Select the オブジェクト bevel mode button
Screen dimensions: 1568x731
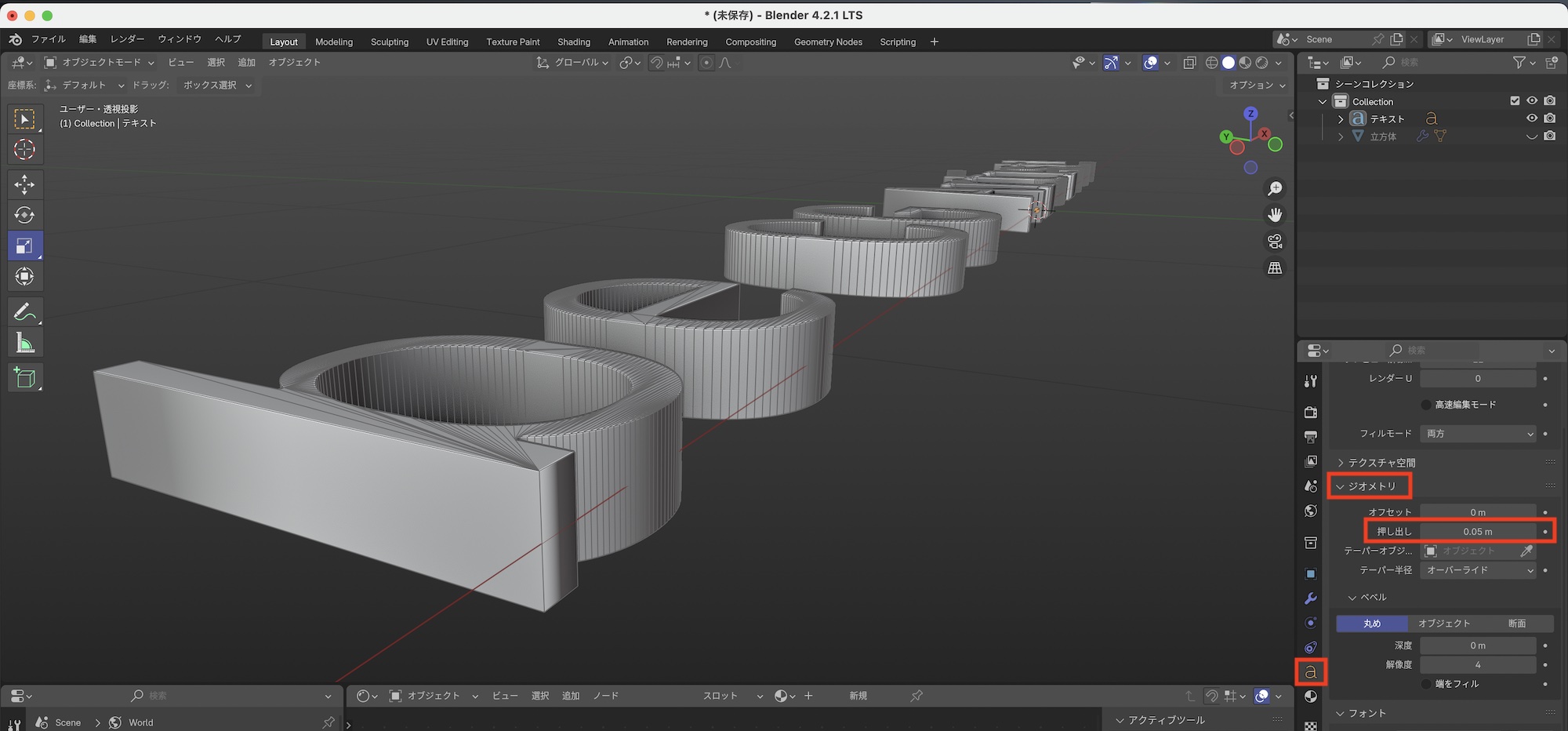(1444, 624)
